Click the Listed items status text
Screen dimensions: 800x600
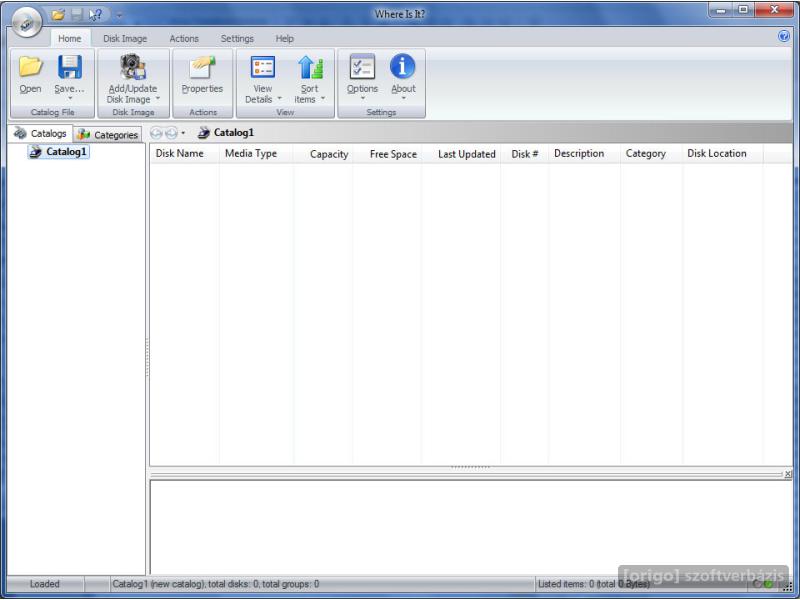click(594, 584)
